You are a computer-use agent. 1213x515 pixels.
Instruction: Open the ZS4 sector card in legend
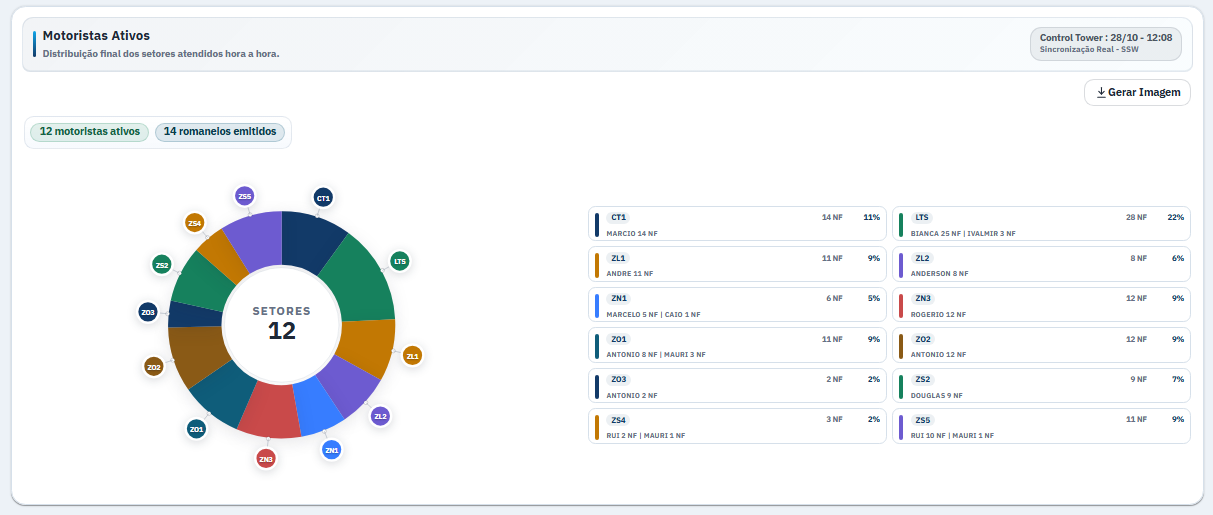[x=738, y=427]
